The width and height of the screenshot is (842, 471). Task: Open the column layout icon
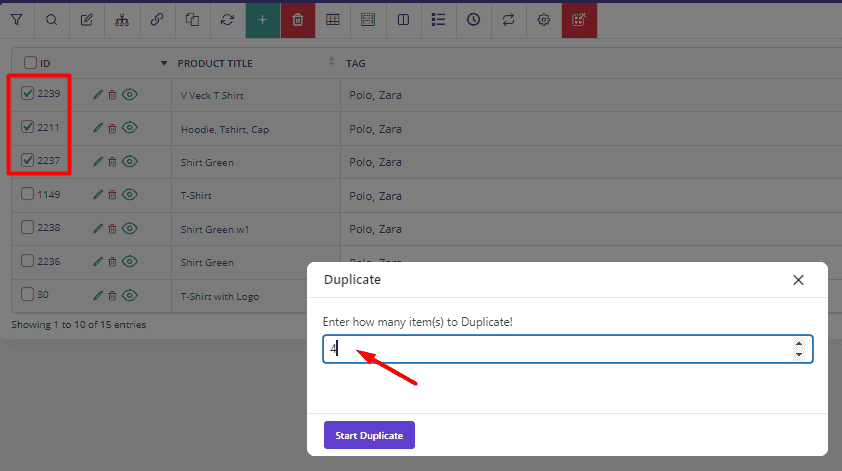pos(403,20)
